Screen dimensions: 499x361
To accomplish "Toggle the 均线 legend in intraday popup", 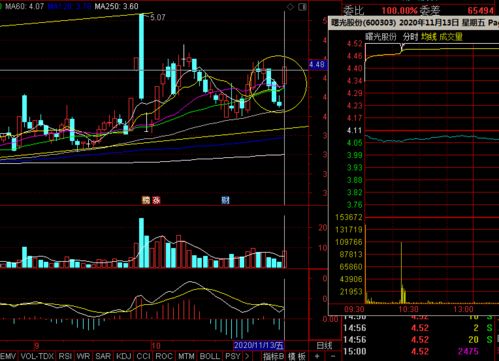I will coord(429,37).
